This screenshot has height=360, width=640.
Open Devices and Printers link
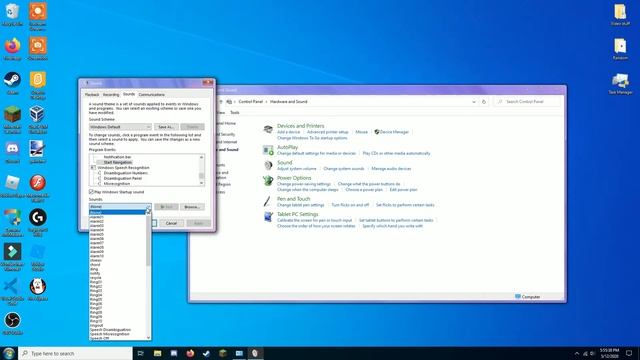300,126
